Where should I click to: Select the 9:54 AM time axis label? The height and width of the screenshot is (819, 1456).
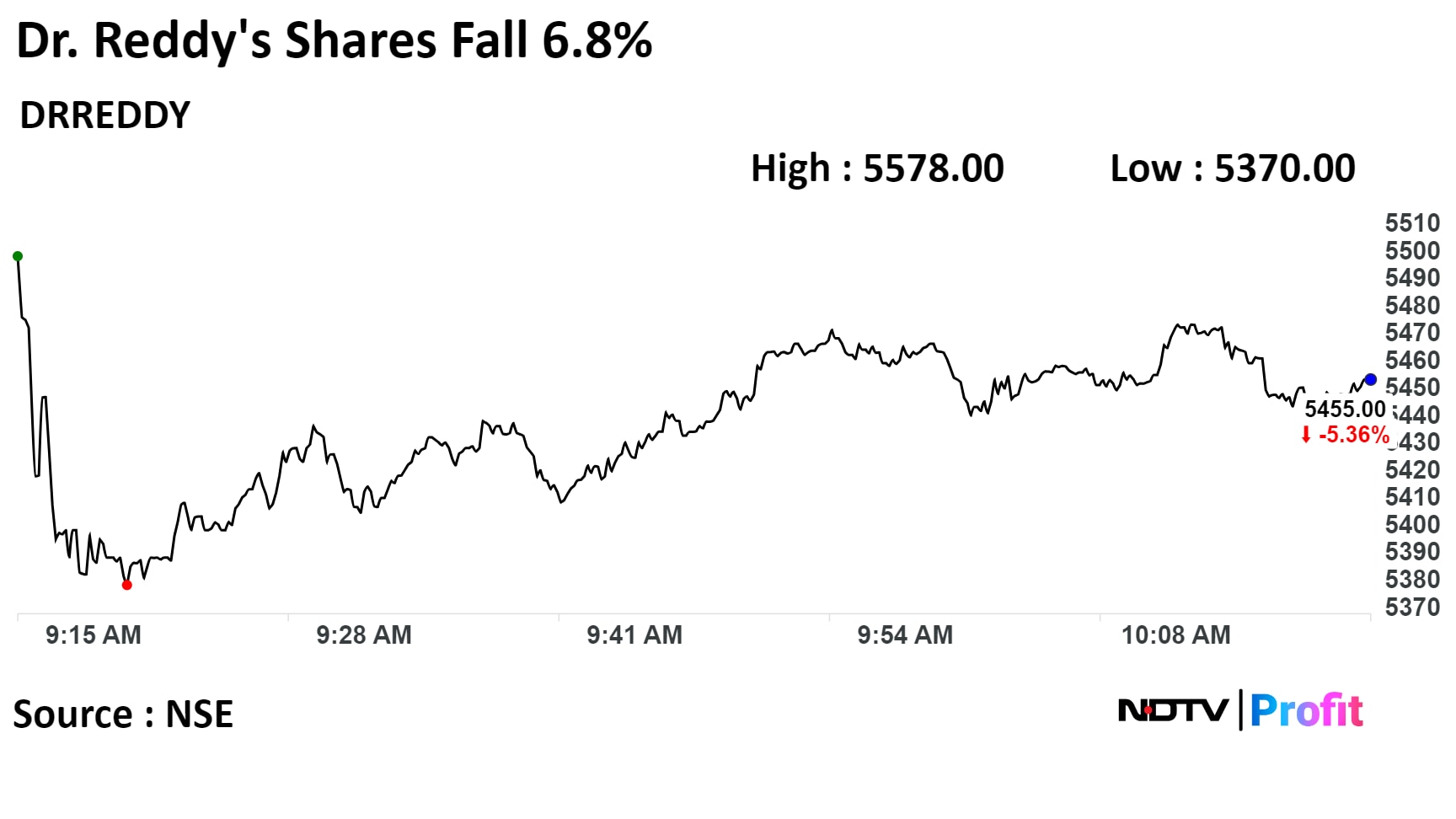click(x=905, y=635)
